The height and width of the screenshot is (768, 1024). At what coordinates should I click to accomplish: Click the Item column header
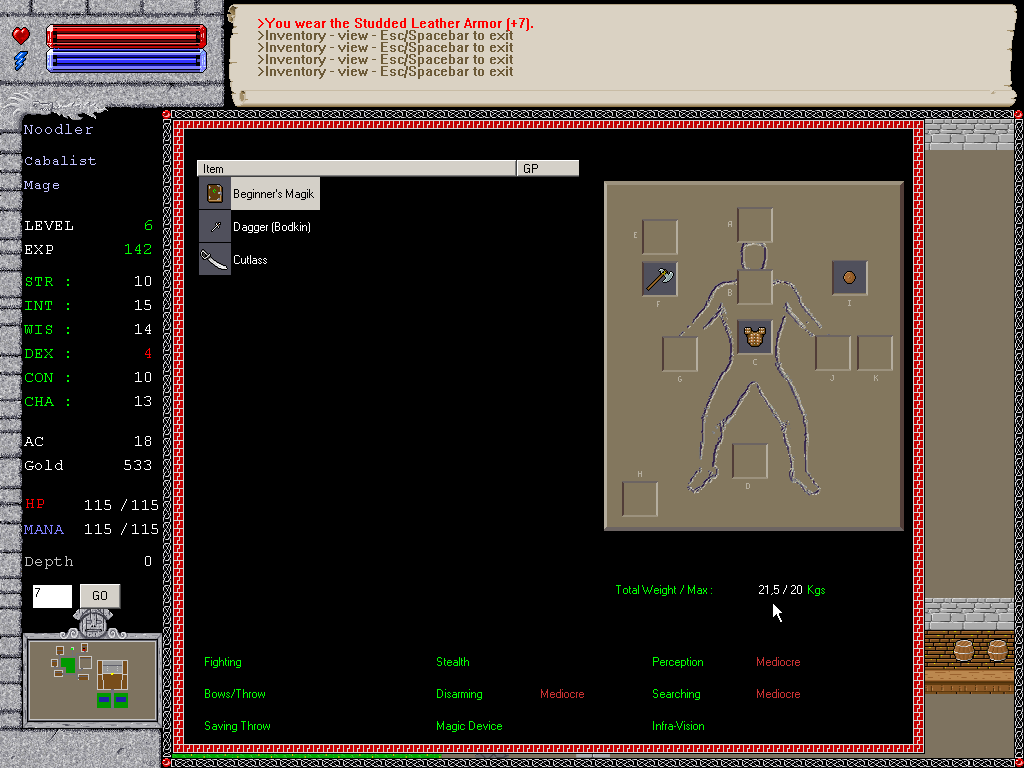tap(356, 169)
